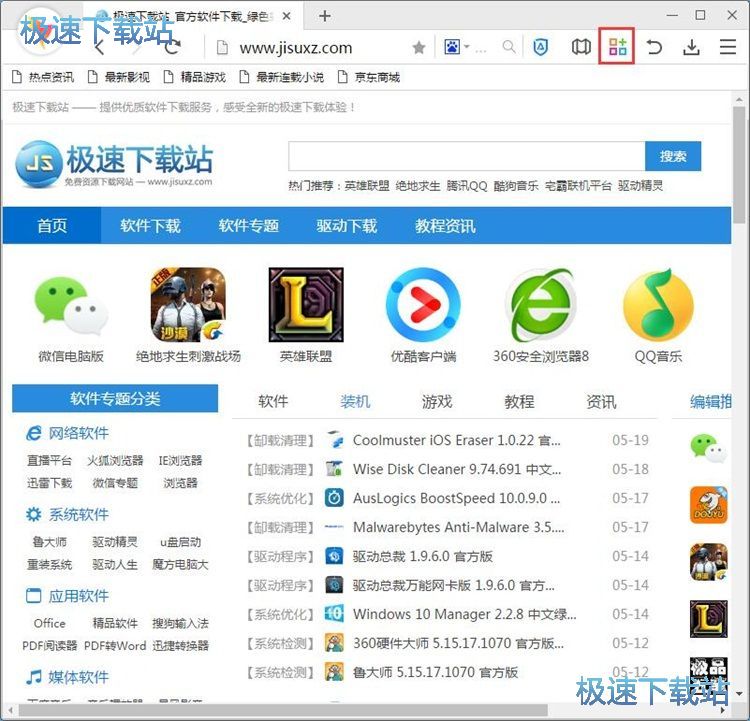Open 系统软件 category
The height and width of the screenshot is (721, 750).
tap(67, 514)
